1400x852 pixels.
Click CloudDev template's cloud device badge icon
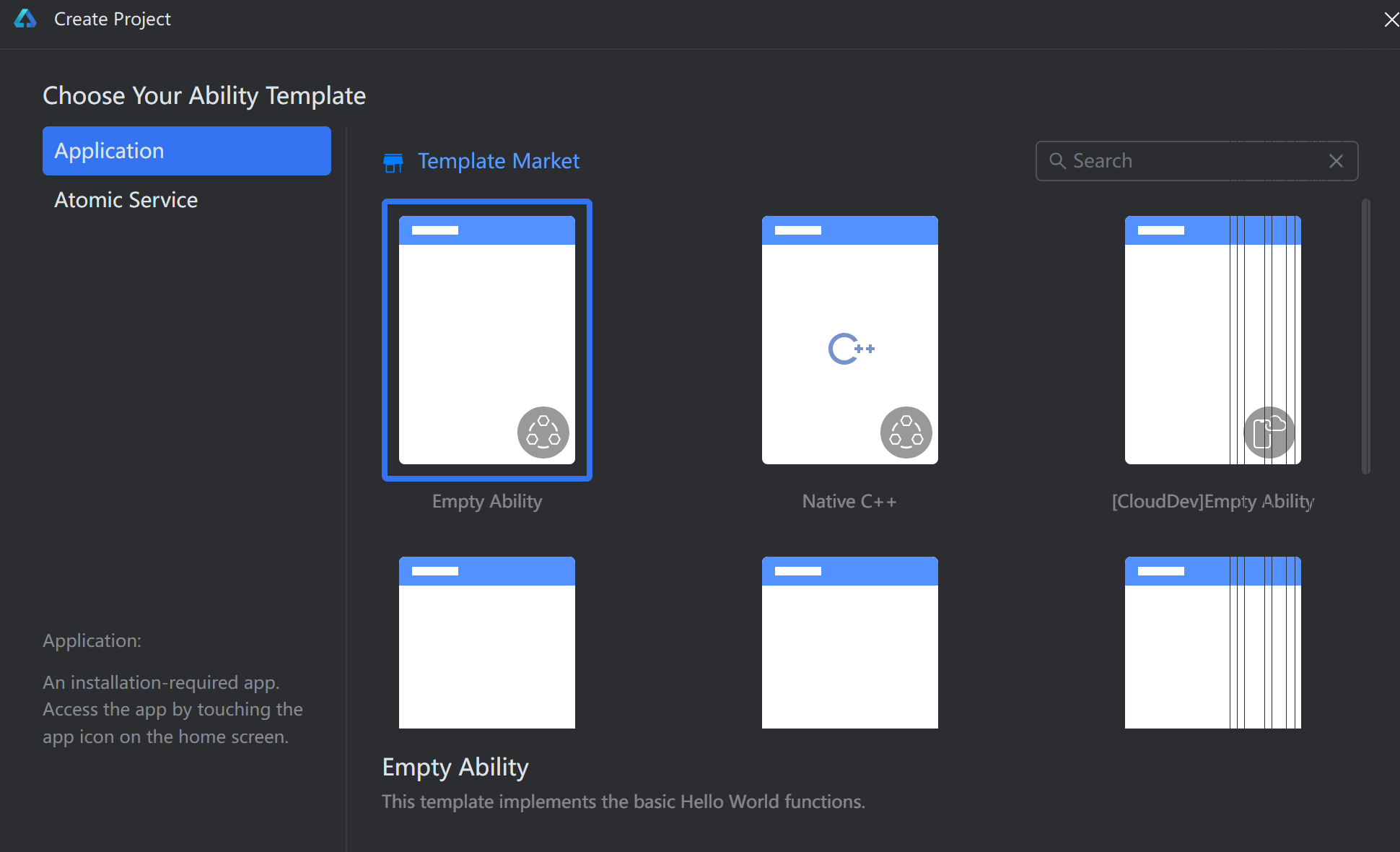pyautogui.click(x=1269, y=432)
